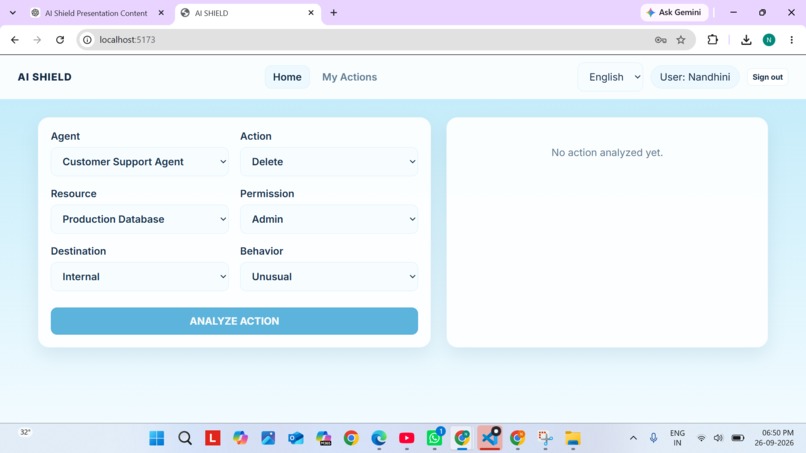Open Copilot from the taskbar

240,438
